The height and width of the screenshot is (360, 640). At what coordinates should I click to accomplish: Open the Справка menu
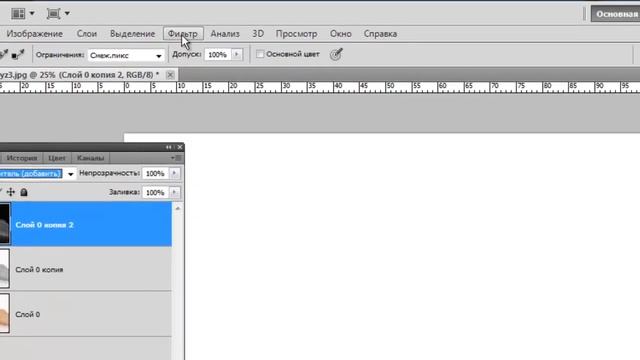click(380, 34)
